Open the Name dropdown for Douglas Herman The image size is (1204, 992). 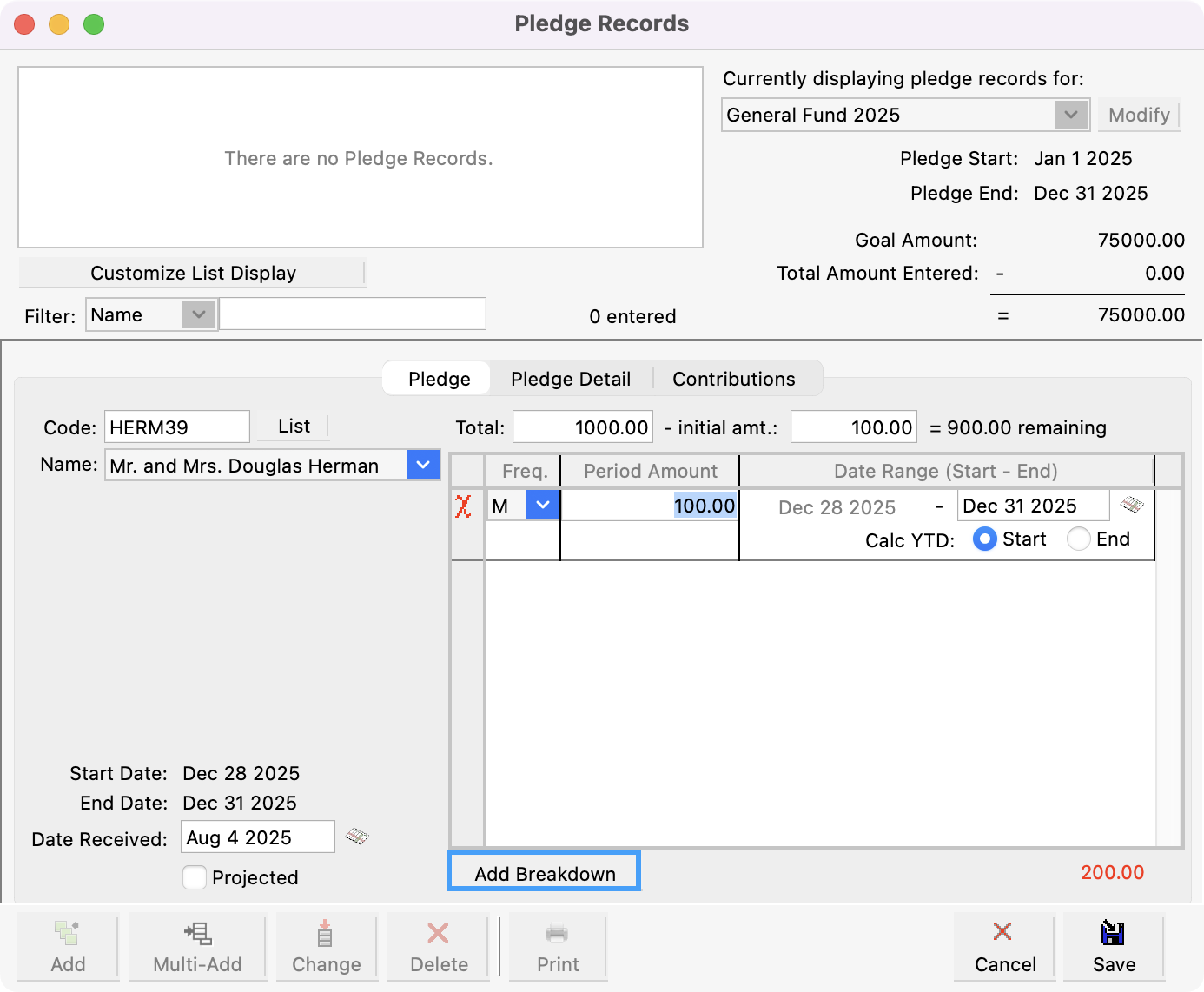[x=423, y=465]
